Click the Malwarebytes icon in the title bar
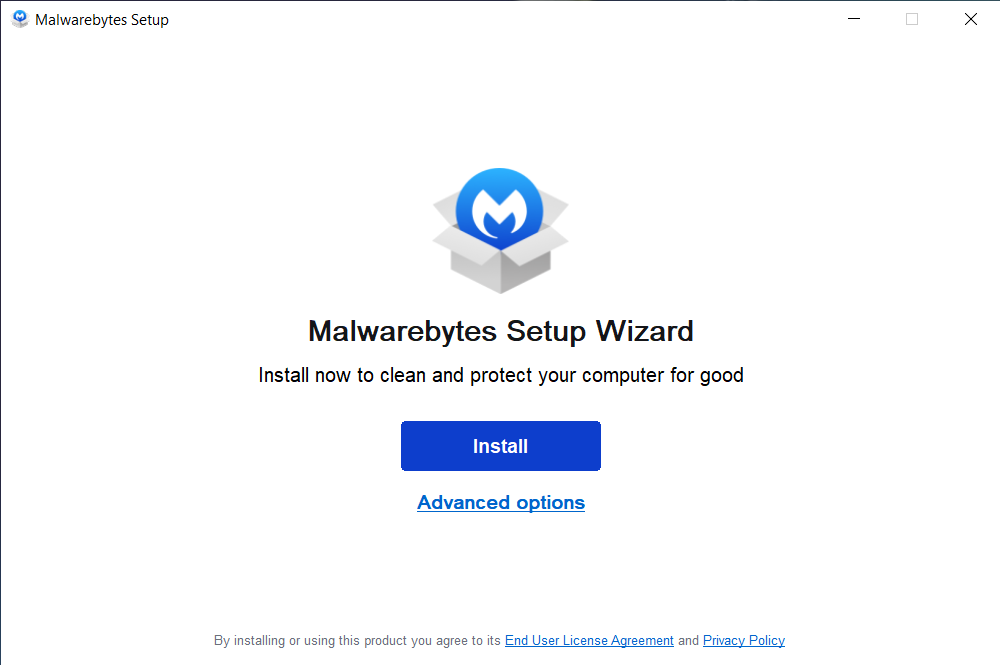This screenshot has height=665, width=1000. click(x=20, y=19)
